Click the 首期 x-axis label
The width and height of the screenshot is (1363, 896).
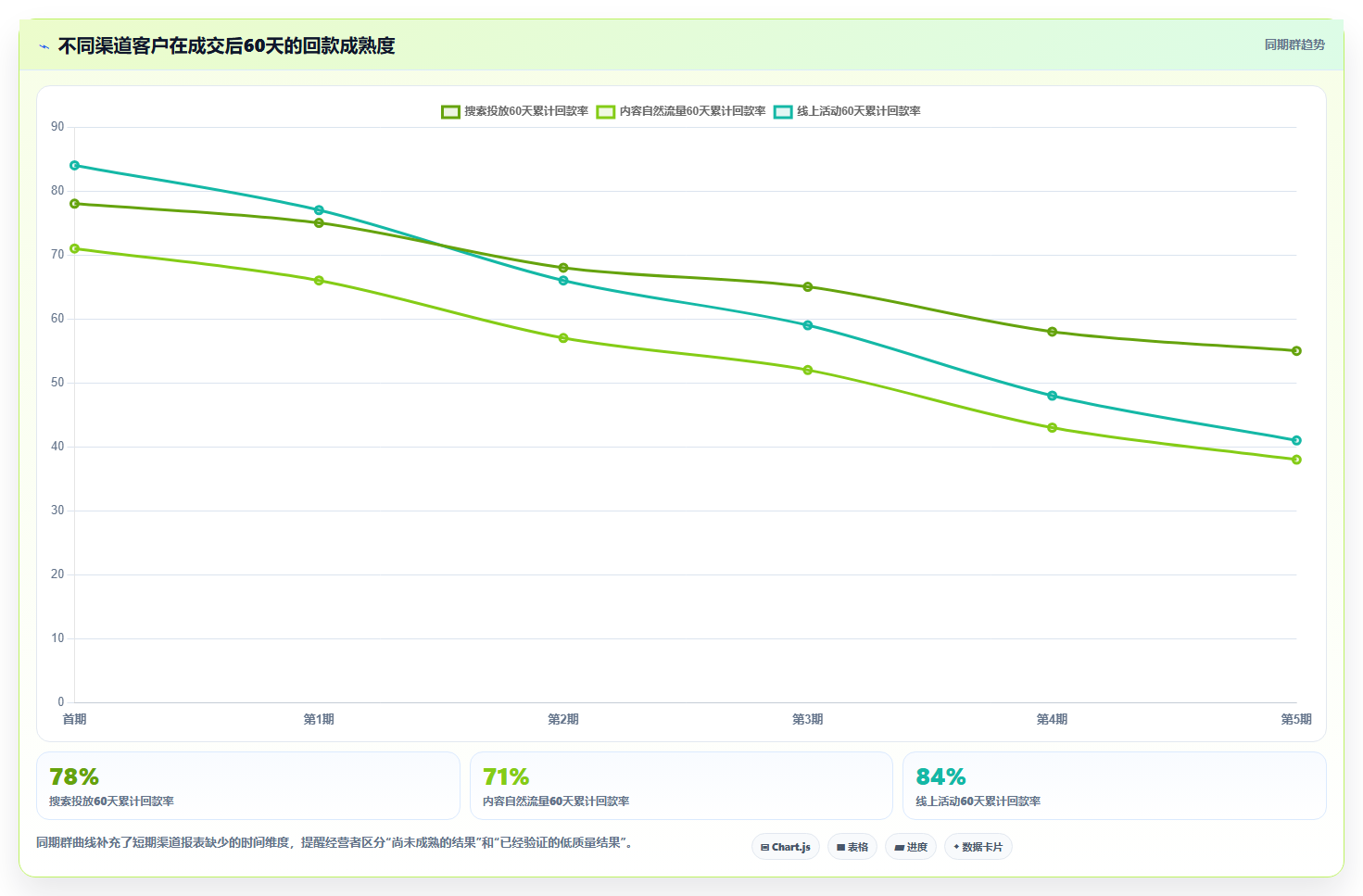click(x=75, y=719)
